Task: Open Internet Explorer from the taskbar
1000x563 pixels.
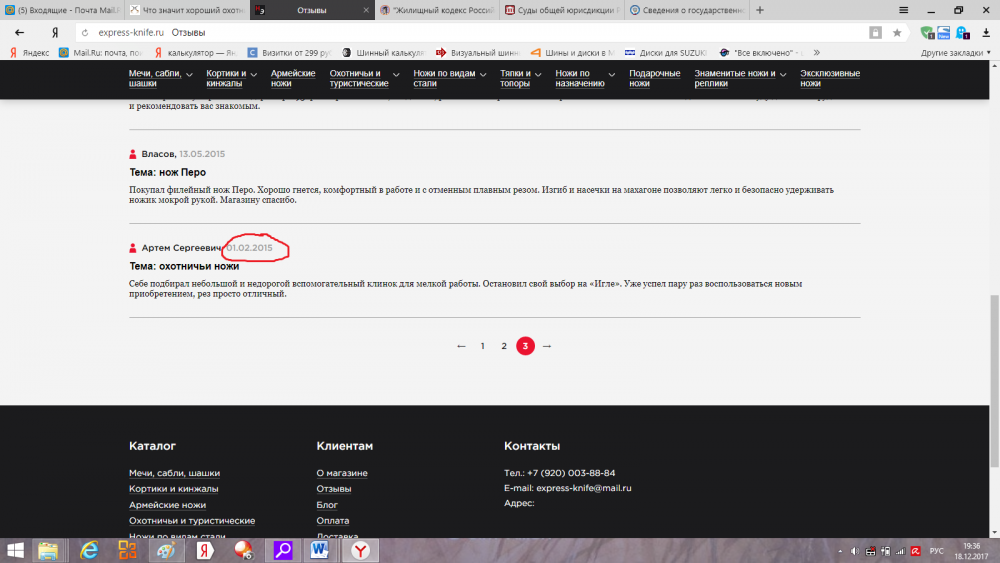Action: tap(90, 549)
